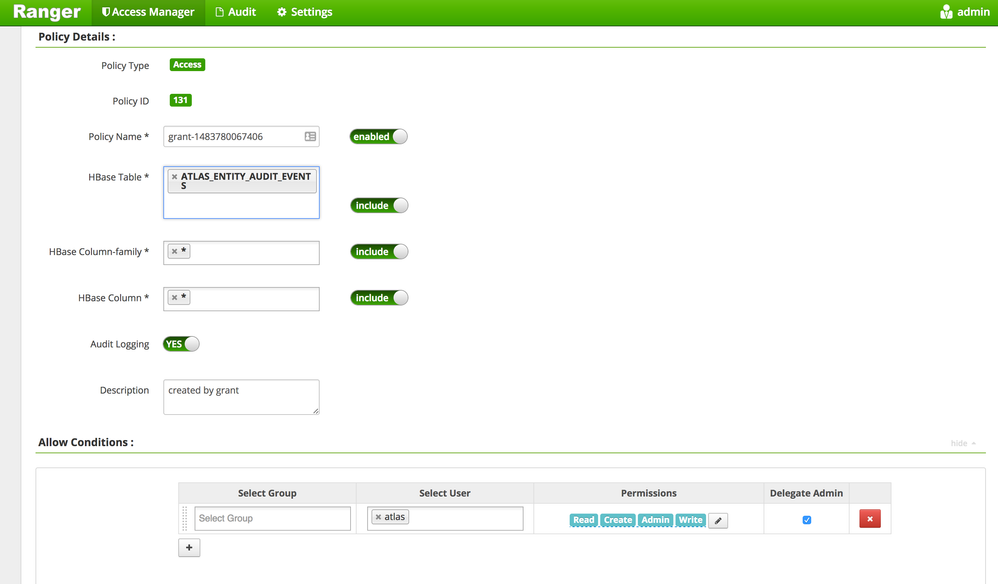Image resolution: width=998 pixels, height=584 pixels.
Task: Click the HBase Column-family field
Action: pos(241,253)
